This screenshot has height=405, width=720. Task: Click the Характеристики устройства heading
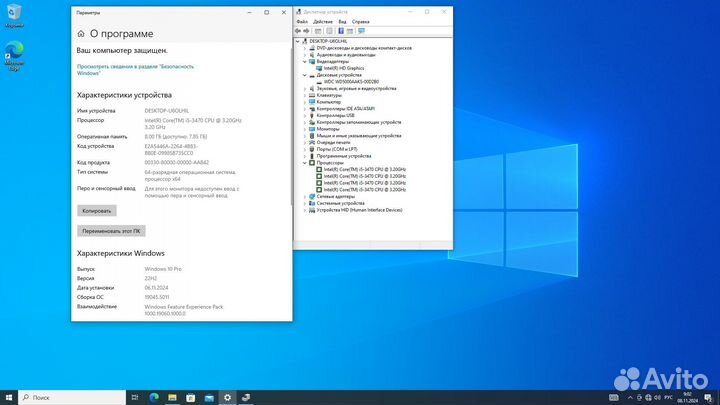tap(124, 95)
